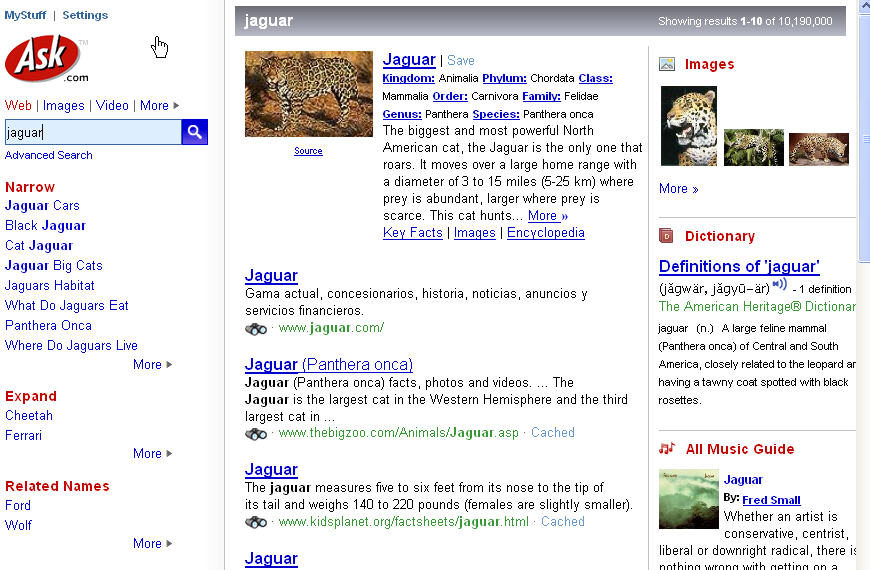Open Fred Small artist link
The image size is (870, 570).
coord(771,500)
